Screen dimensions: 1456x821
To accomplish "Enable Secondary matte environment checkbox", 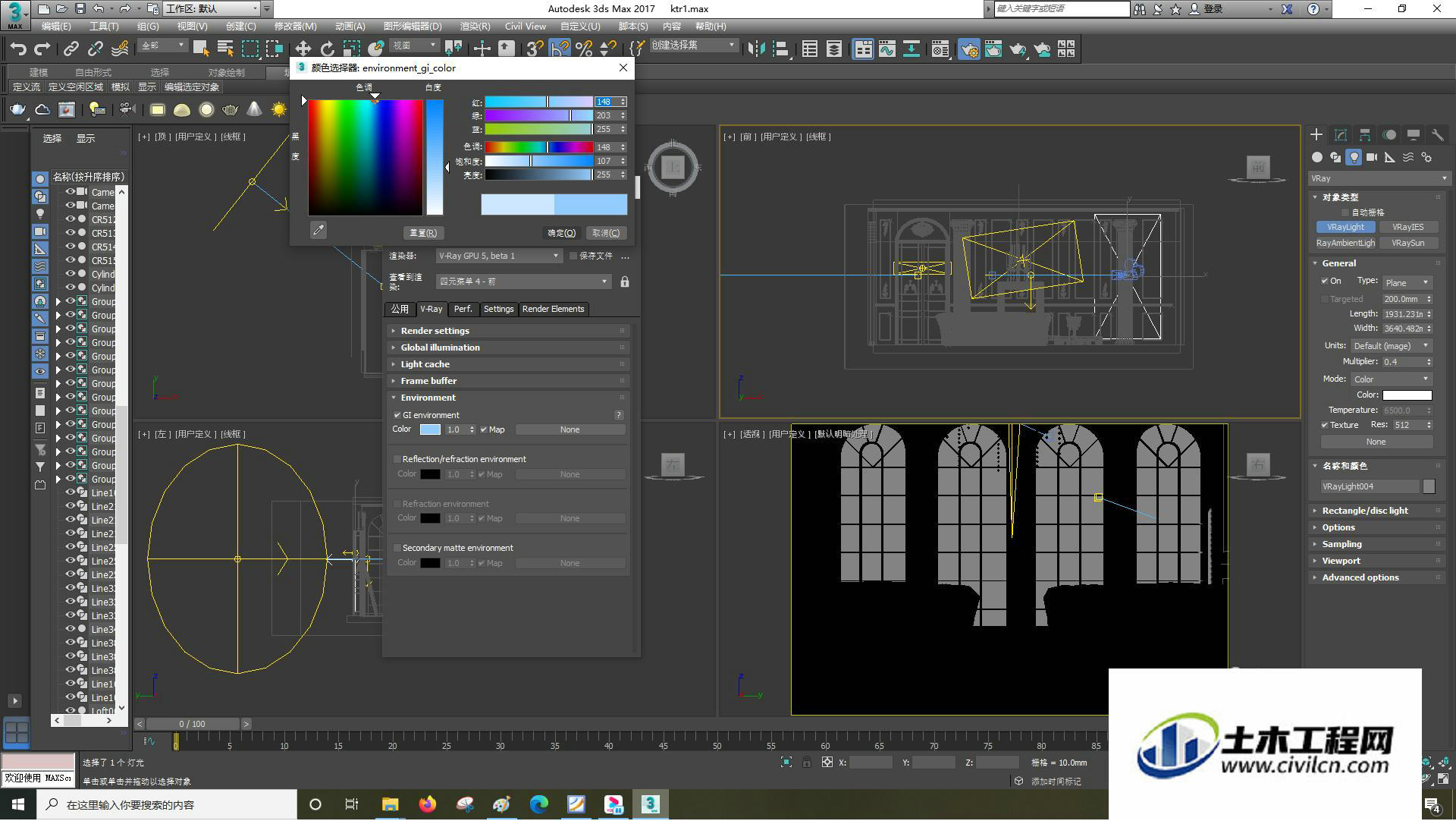I will 397,548.
